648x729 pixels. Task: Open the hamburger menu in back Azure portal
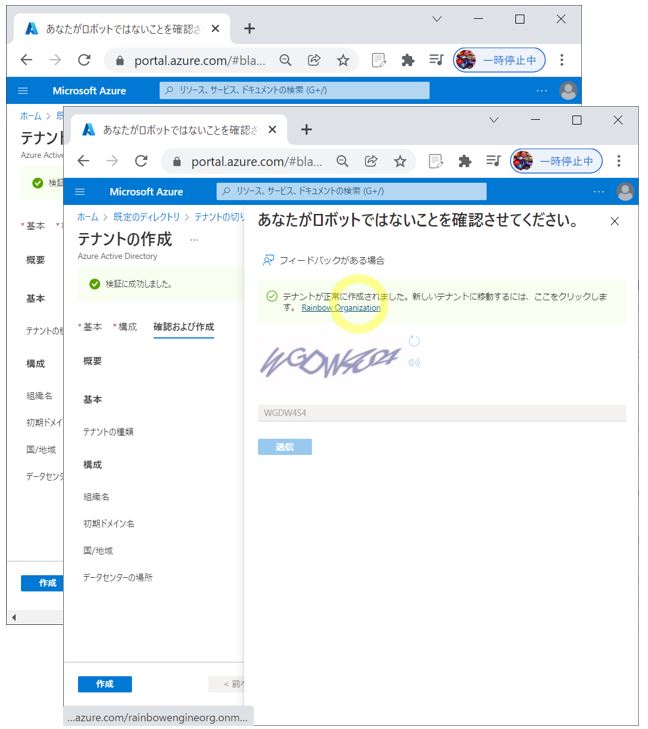pos(23,91)
